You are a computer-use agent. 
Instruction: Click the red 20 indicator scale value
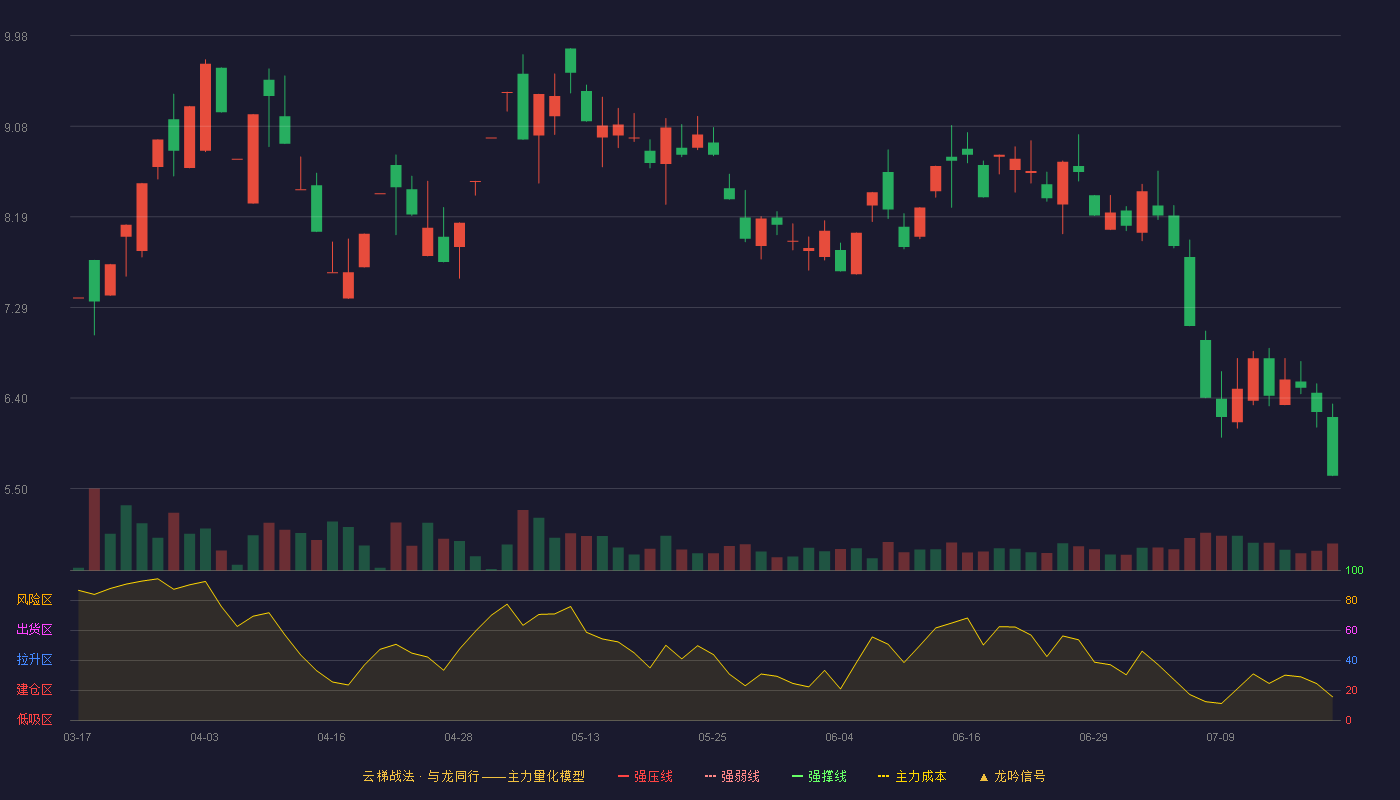[1351, 690]
